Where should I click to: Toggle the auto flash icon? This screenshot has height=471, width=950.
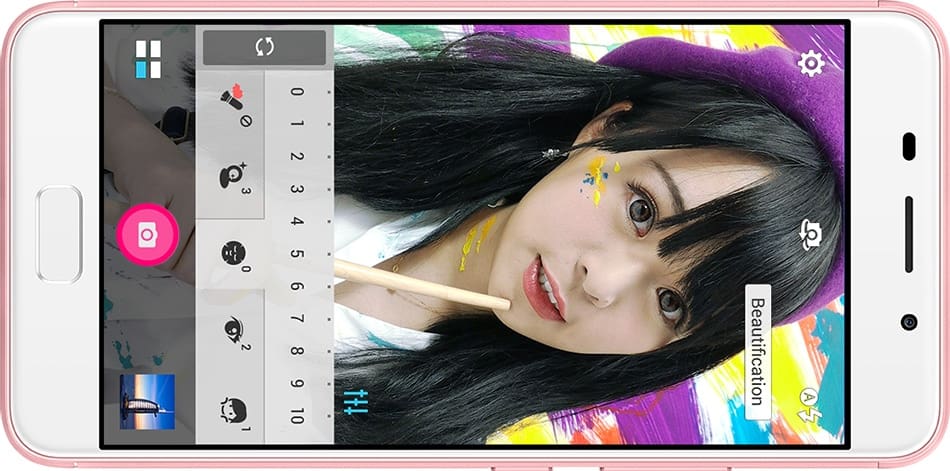[x=810, y=405]
